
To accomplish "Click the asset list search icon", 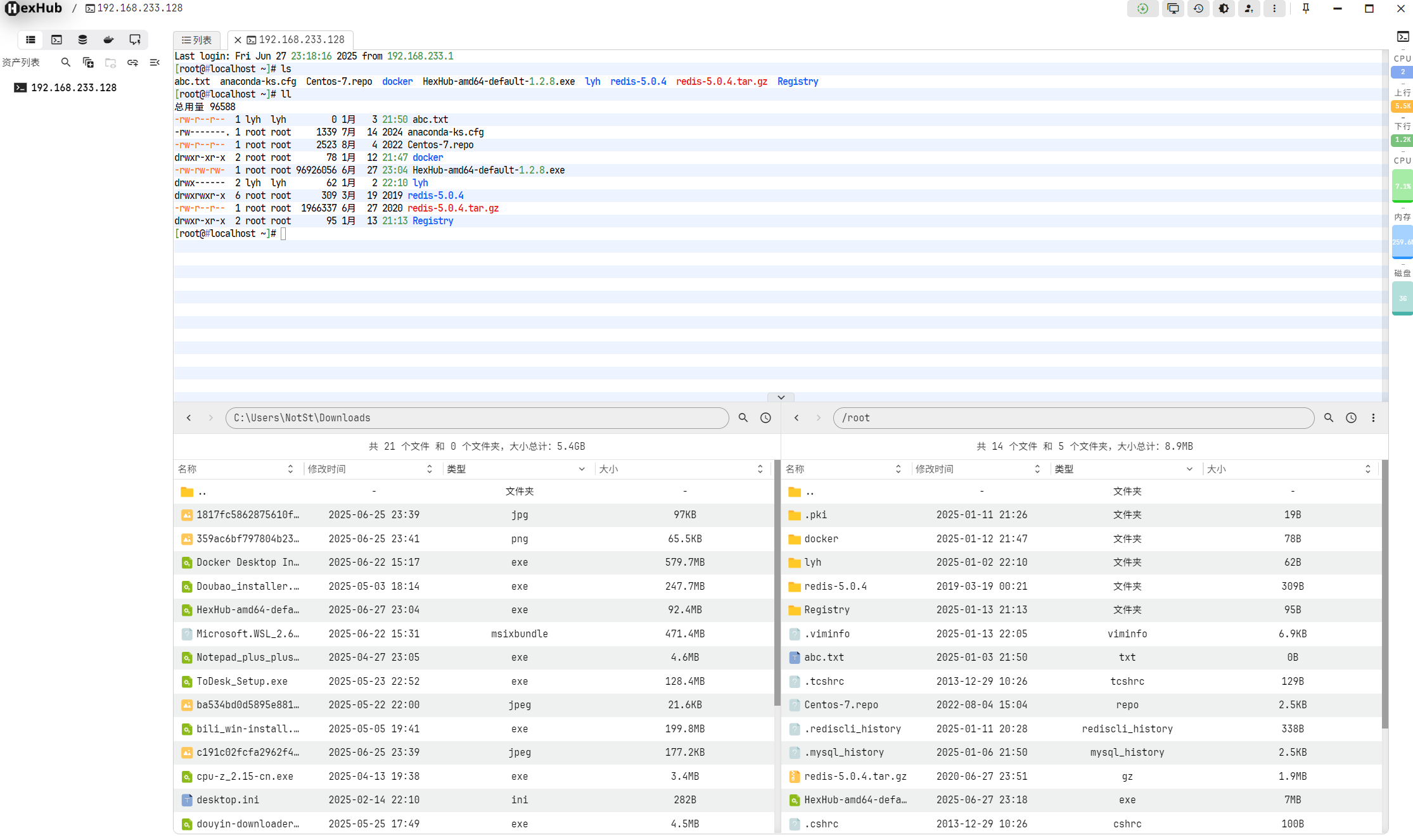I will [x=66, y=62].
